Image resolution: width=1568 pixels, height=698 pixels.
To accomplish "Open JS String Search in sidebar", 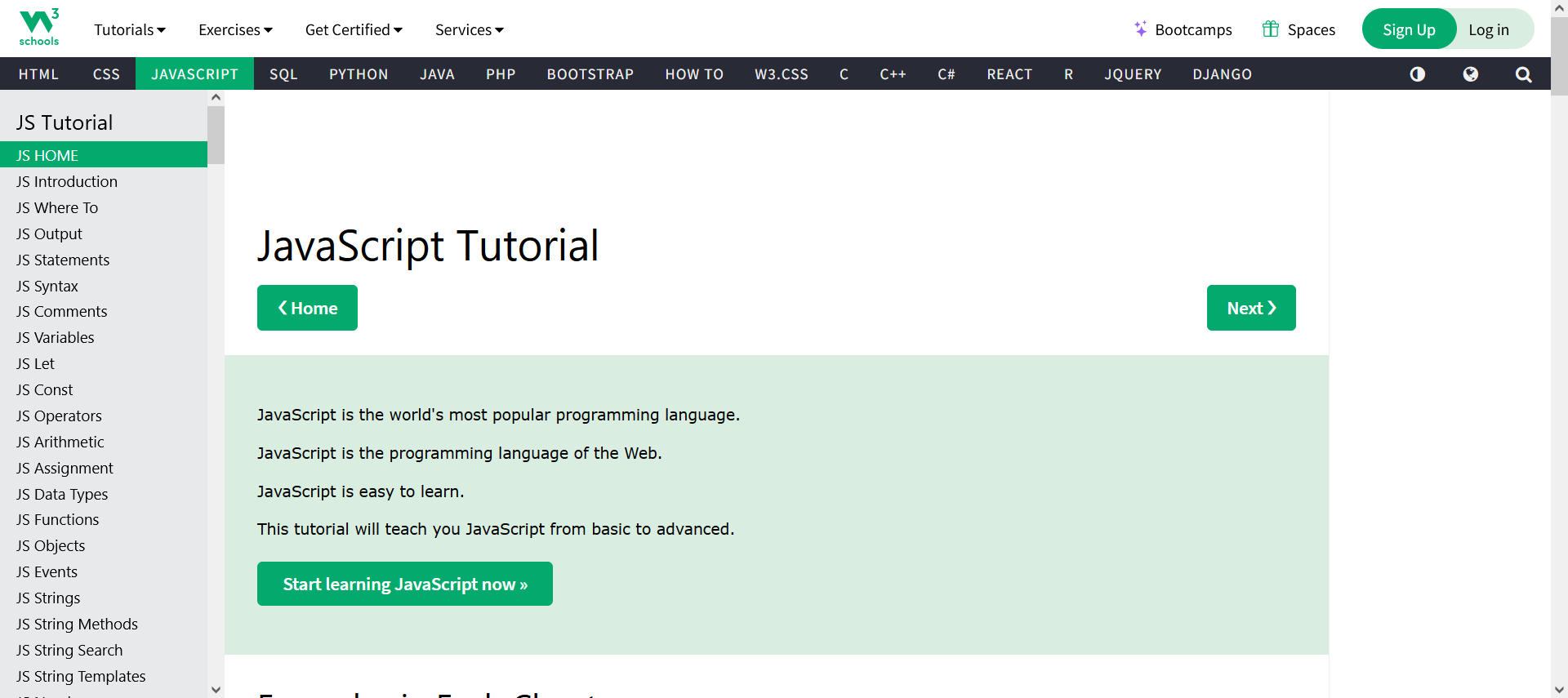I will pos(104,650).
